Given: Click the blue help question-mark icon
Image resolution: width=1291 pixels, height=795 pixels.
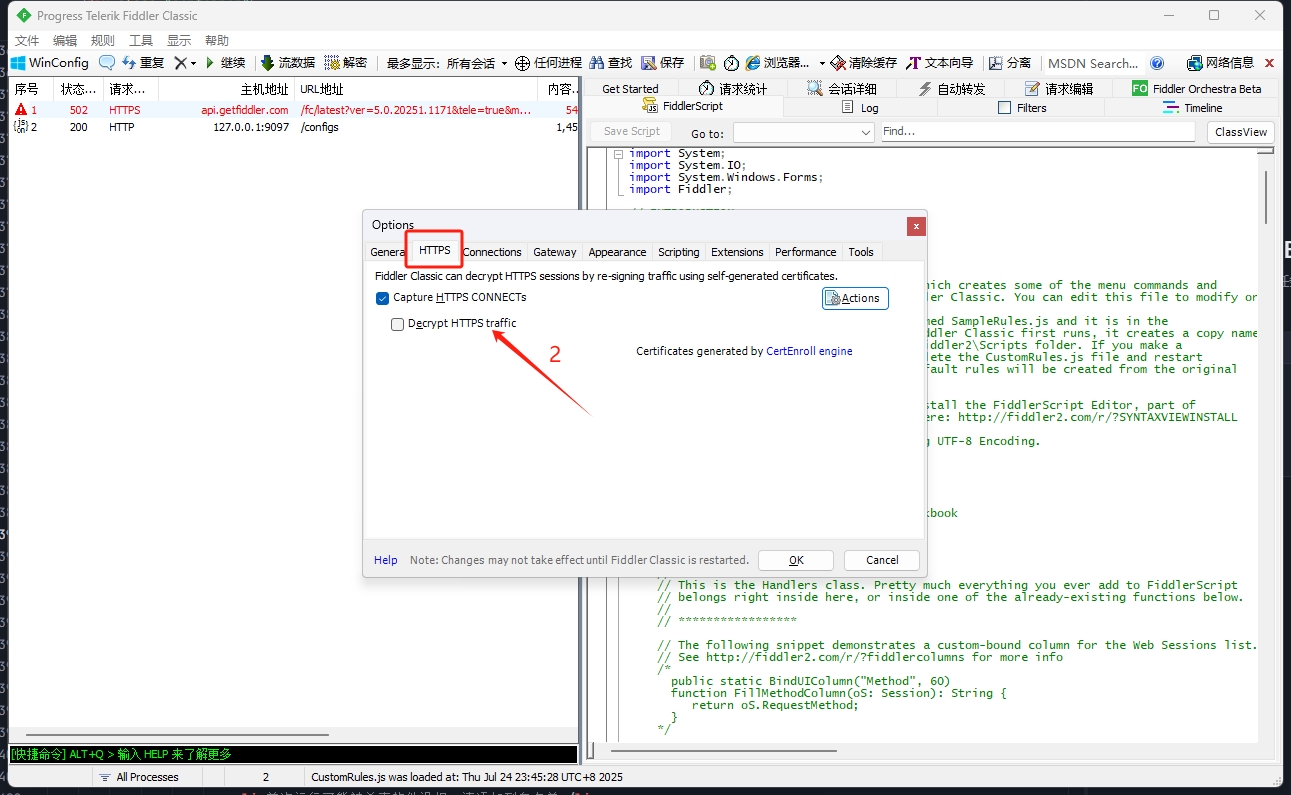Looking at the screenshot, I should (1157, 62).
